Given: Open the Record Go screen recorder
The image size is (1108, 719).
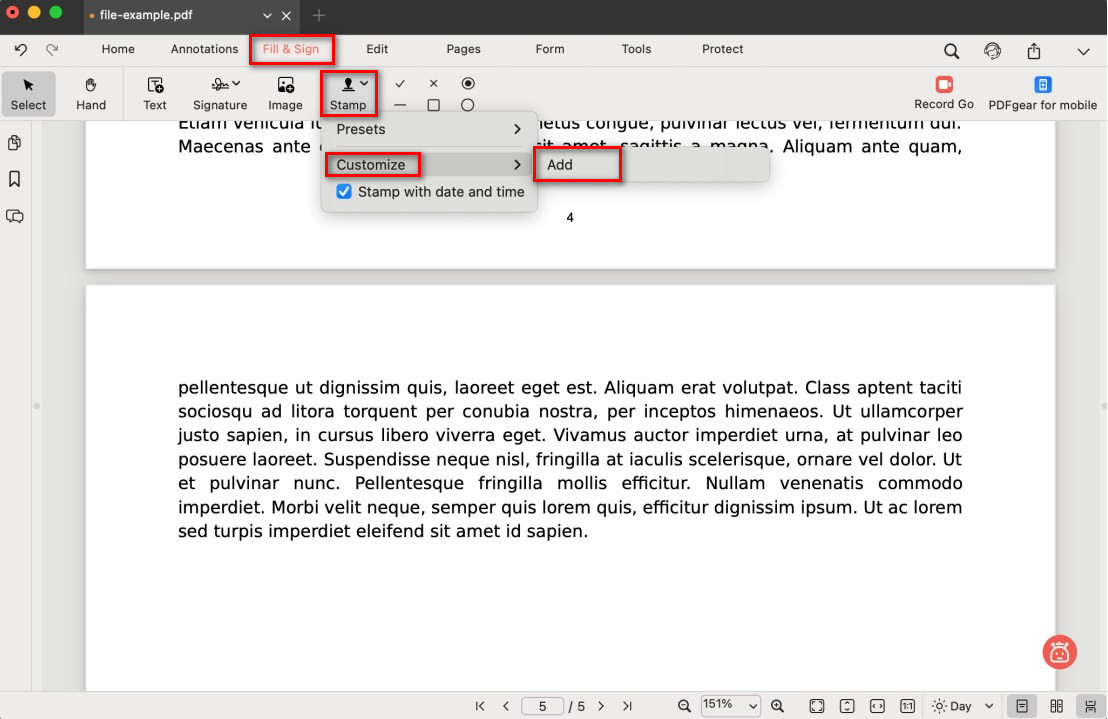Looking at the screenshot, I should pyautogui.click(x=943, y=92).
